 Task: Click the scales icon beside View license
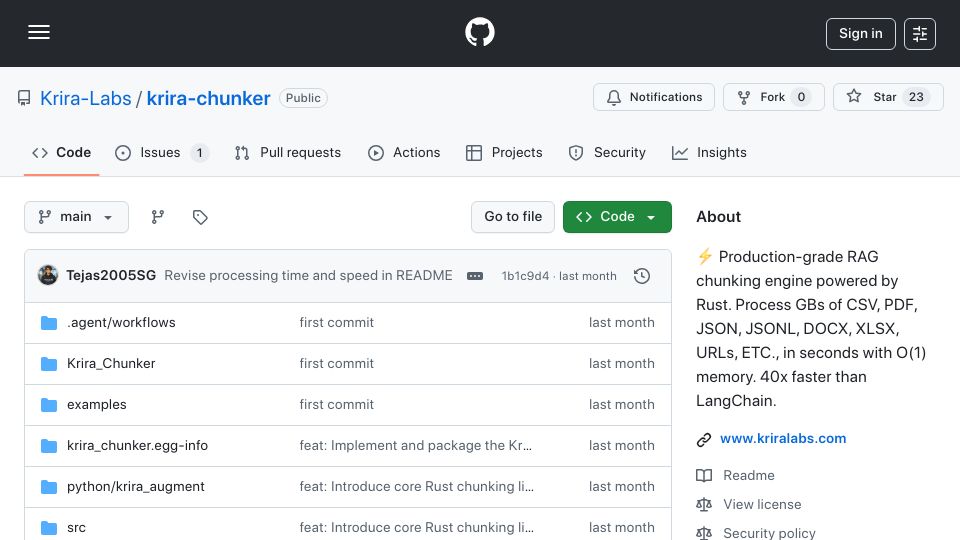pos(704,504)
